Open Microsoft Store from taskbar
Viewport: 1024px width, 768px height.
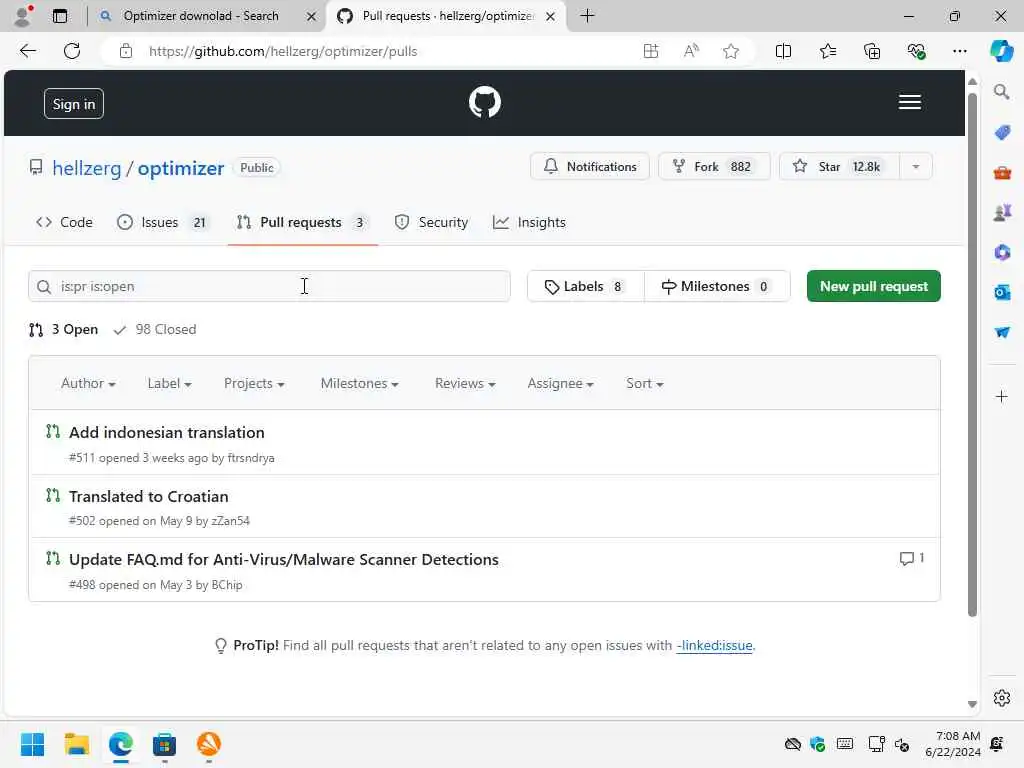(x=165, y=744)
